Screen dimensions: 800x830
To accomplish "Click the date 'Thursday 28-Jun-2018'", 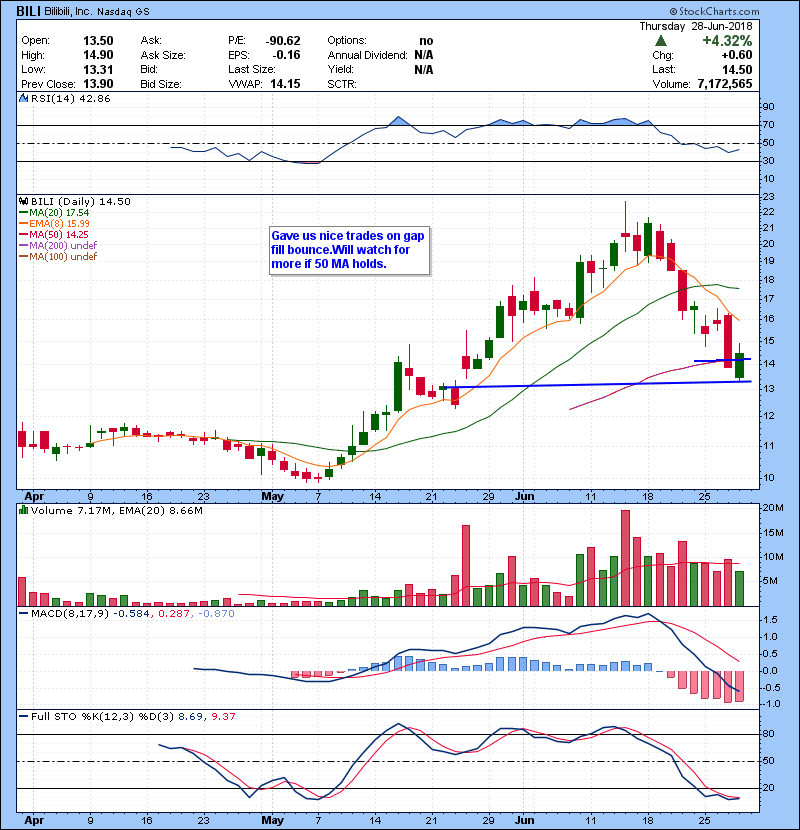I will 696,26.
